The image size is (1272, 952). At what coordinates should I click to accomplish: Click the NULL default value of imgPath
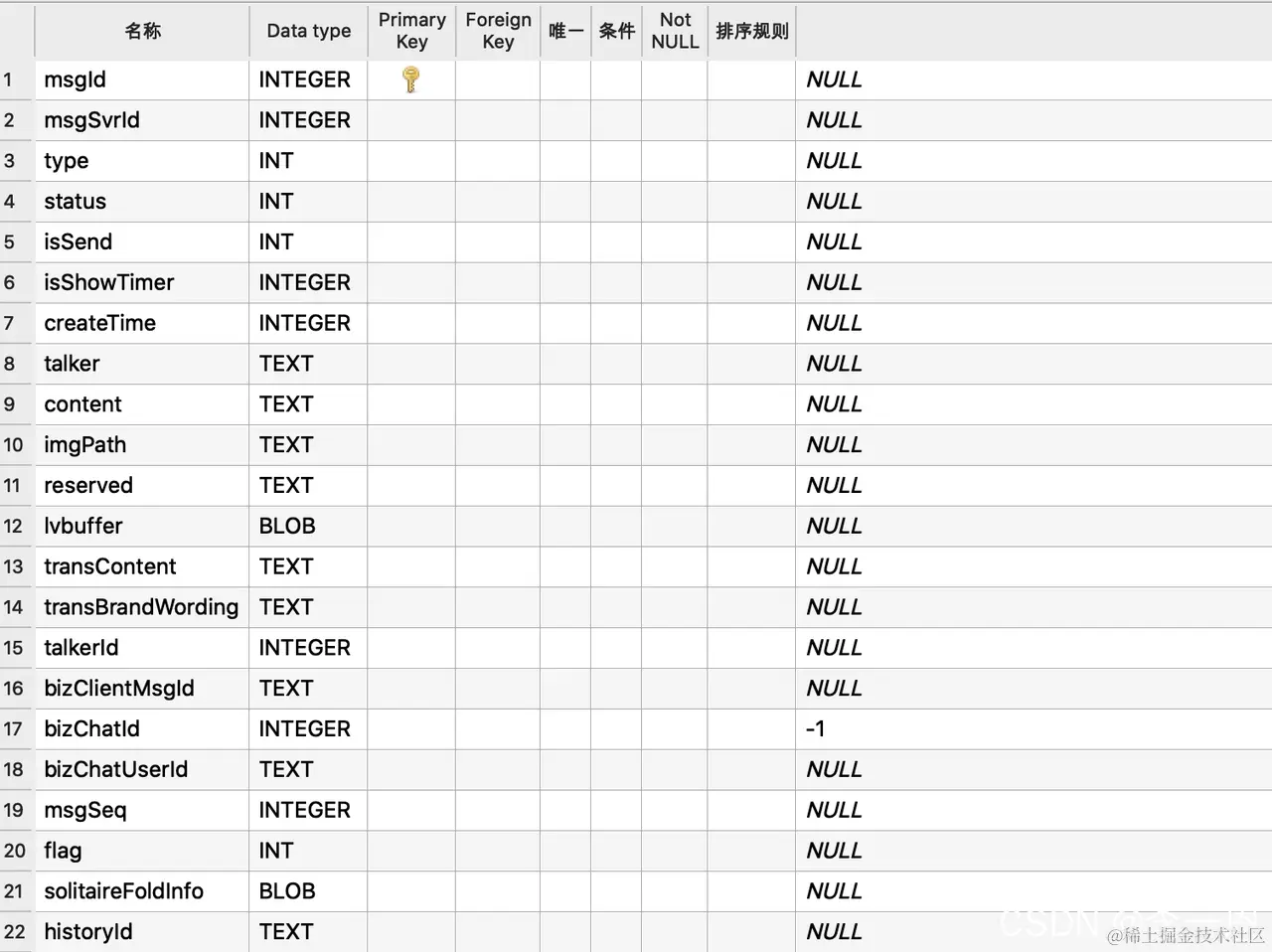(x=834, y=445)
